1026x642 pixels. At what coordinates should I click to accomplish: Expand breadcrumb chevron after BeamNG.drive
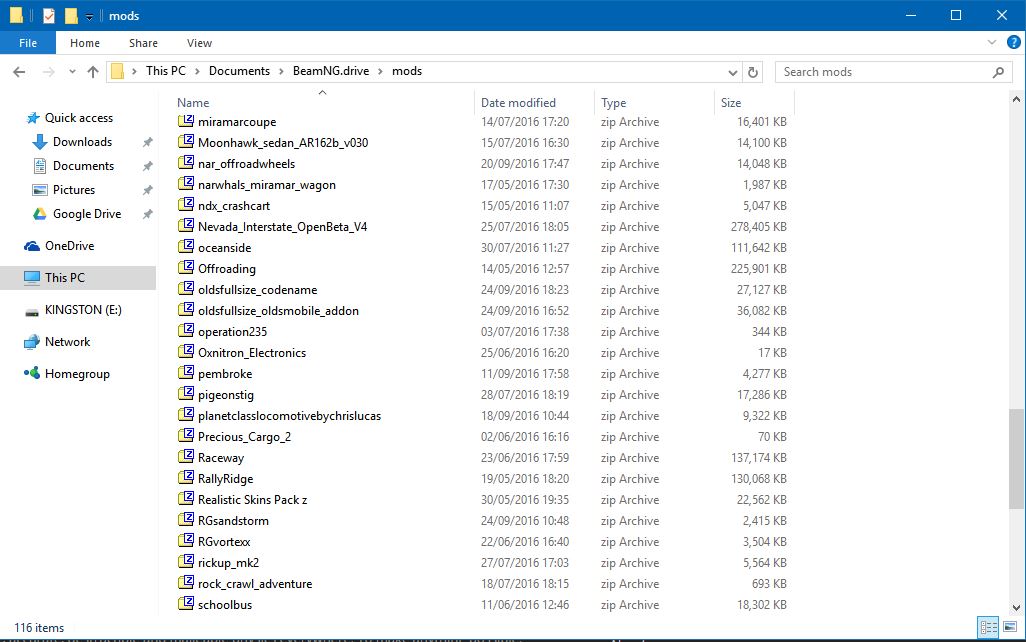click(380, 71)
